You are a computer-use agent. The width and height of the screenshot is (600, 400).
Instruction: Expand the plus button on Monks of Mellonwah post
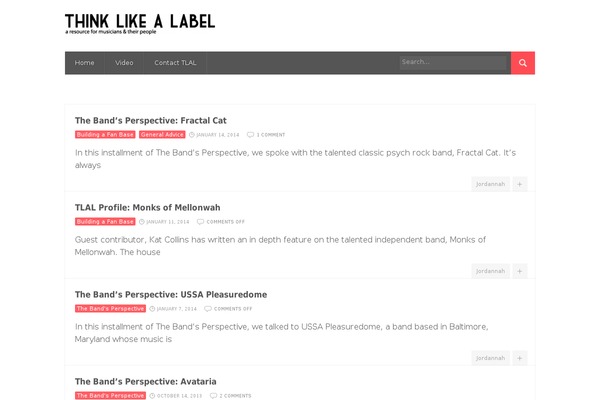click(x=520, y=271)
